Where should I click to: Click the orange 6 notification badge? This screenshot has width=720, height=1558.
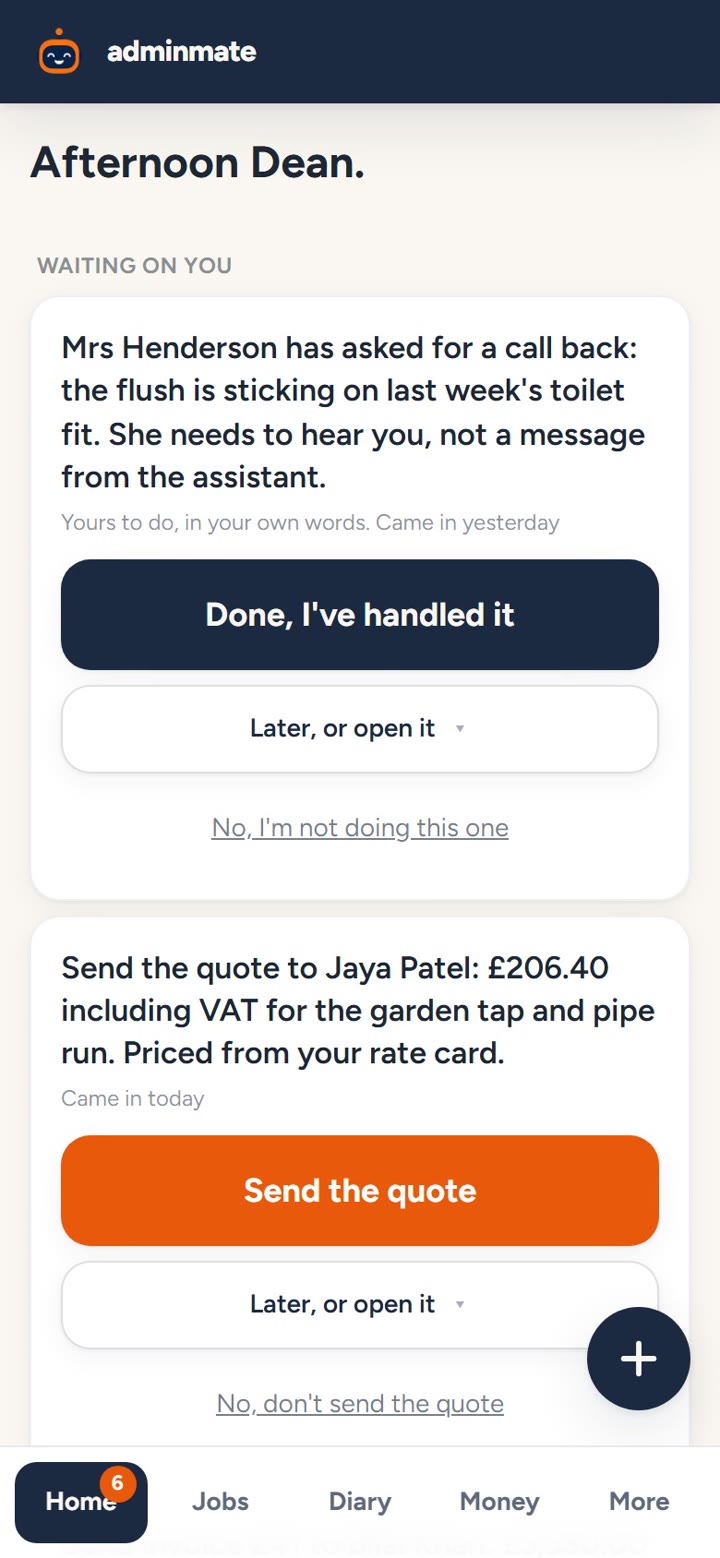pos(117,1483)
